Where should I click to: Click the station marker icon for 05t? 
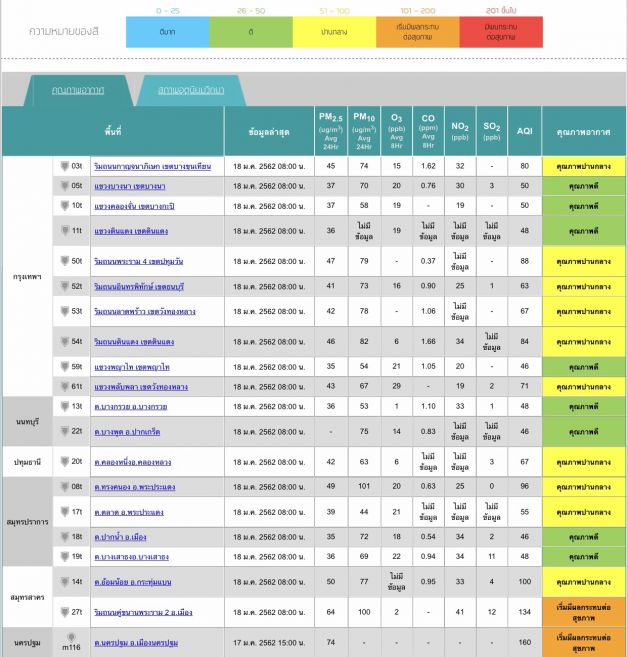point(65,186)
